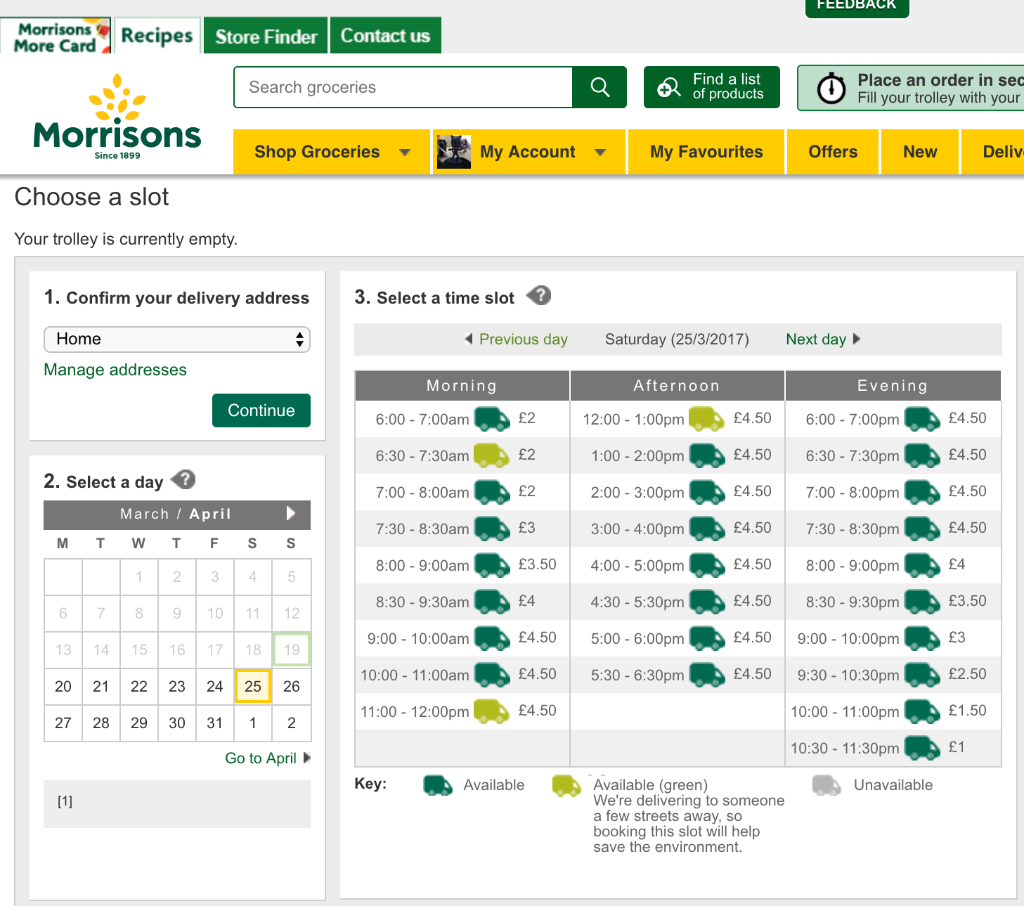1024x906 pixels.
Task: Open help icon beside Select a time slot
Action: pos(539,296)
